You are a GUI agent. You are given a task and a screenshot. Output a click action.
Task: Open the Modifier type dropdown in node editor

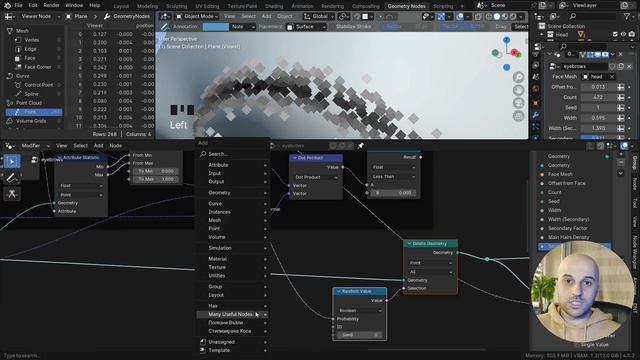35,146
